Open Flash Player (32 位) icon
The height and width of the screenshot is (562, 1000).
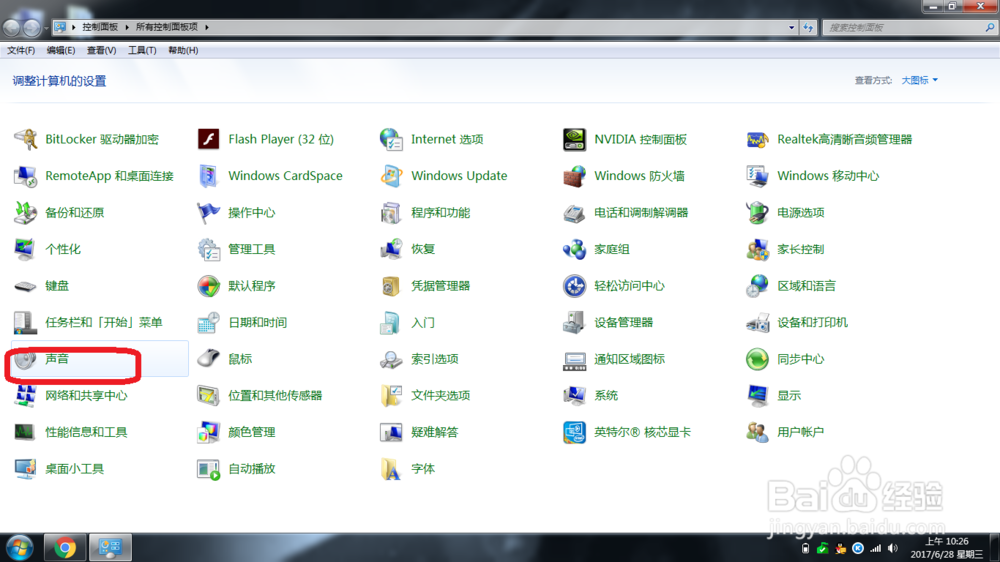(x=209, y=139)
